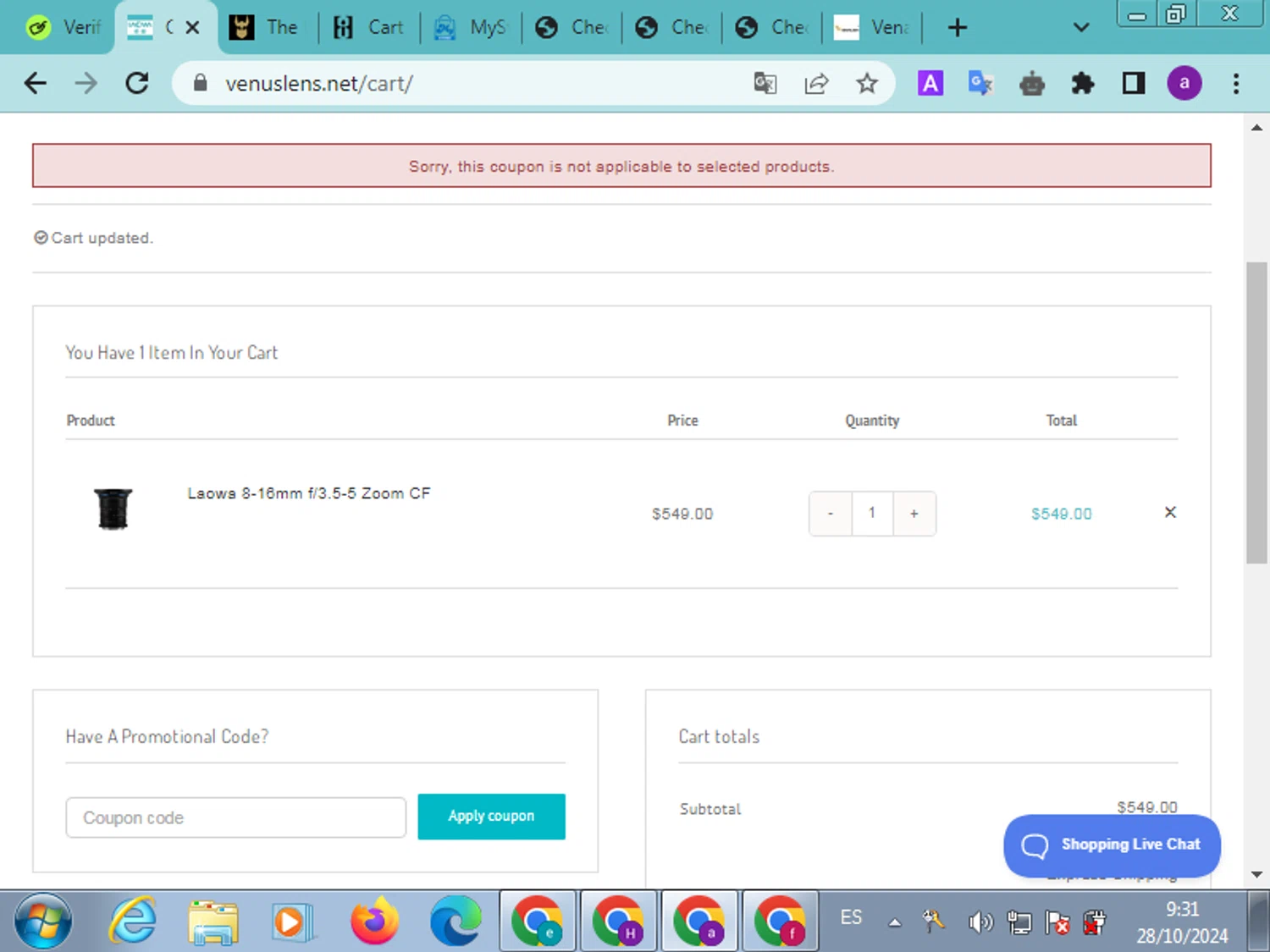The width and height of the screenshot is (1270, 952).
Task: Click the scrollbar up arrow
Action: click(x=1256, y=128)
